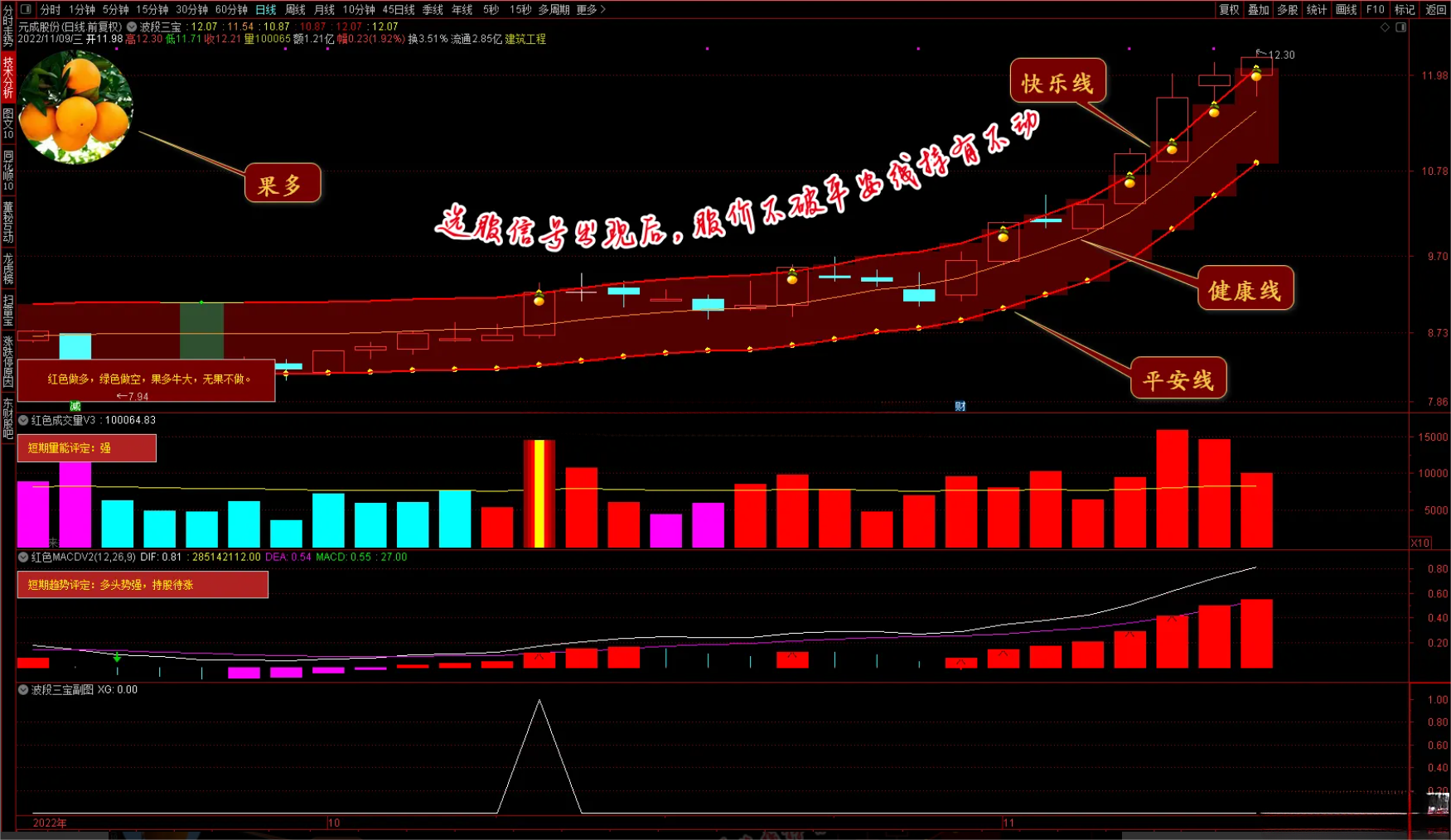Open 东财股吧 in left sidebar
Viewport: 1451px width, 840px height.
tap(7, 418)
